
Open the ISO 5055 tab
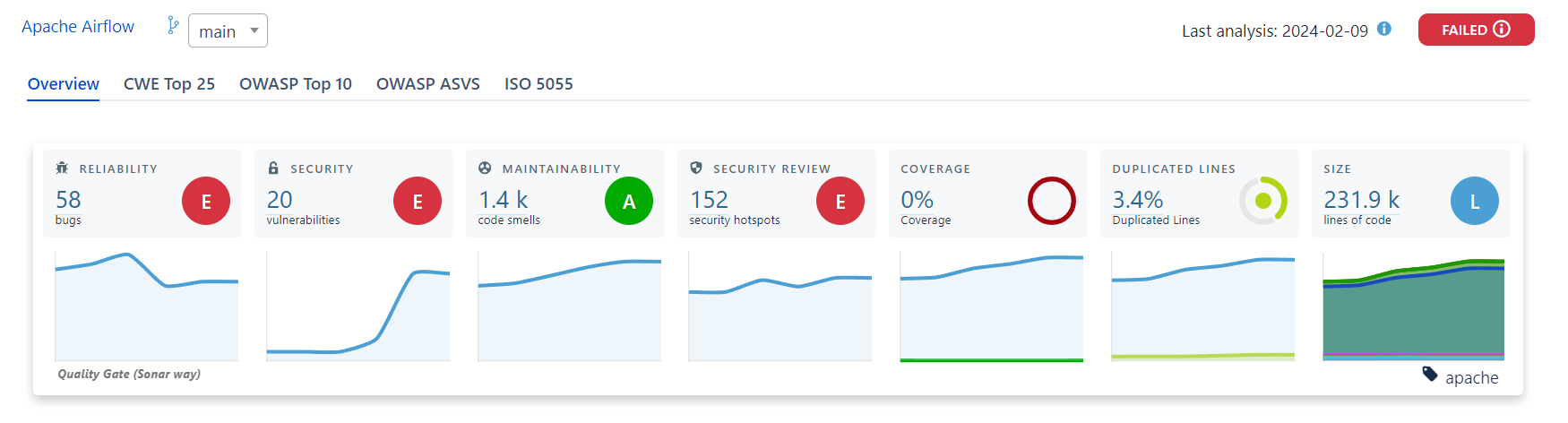pos(538,84)
